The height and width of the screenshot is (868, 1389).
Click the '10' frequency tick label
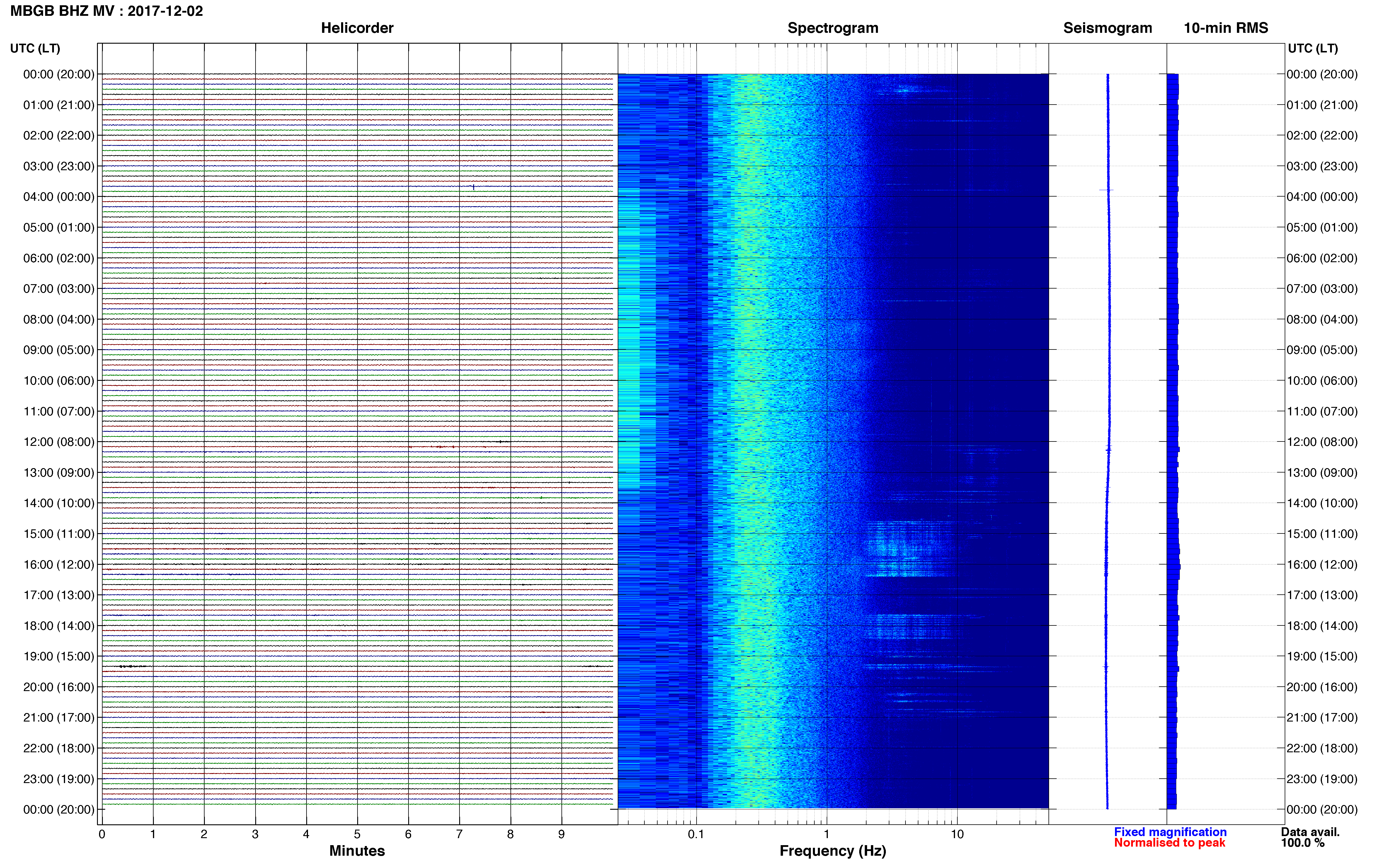coord(957,834)
